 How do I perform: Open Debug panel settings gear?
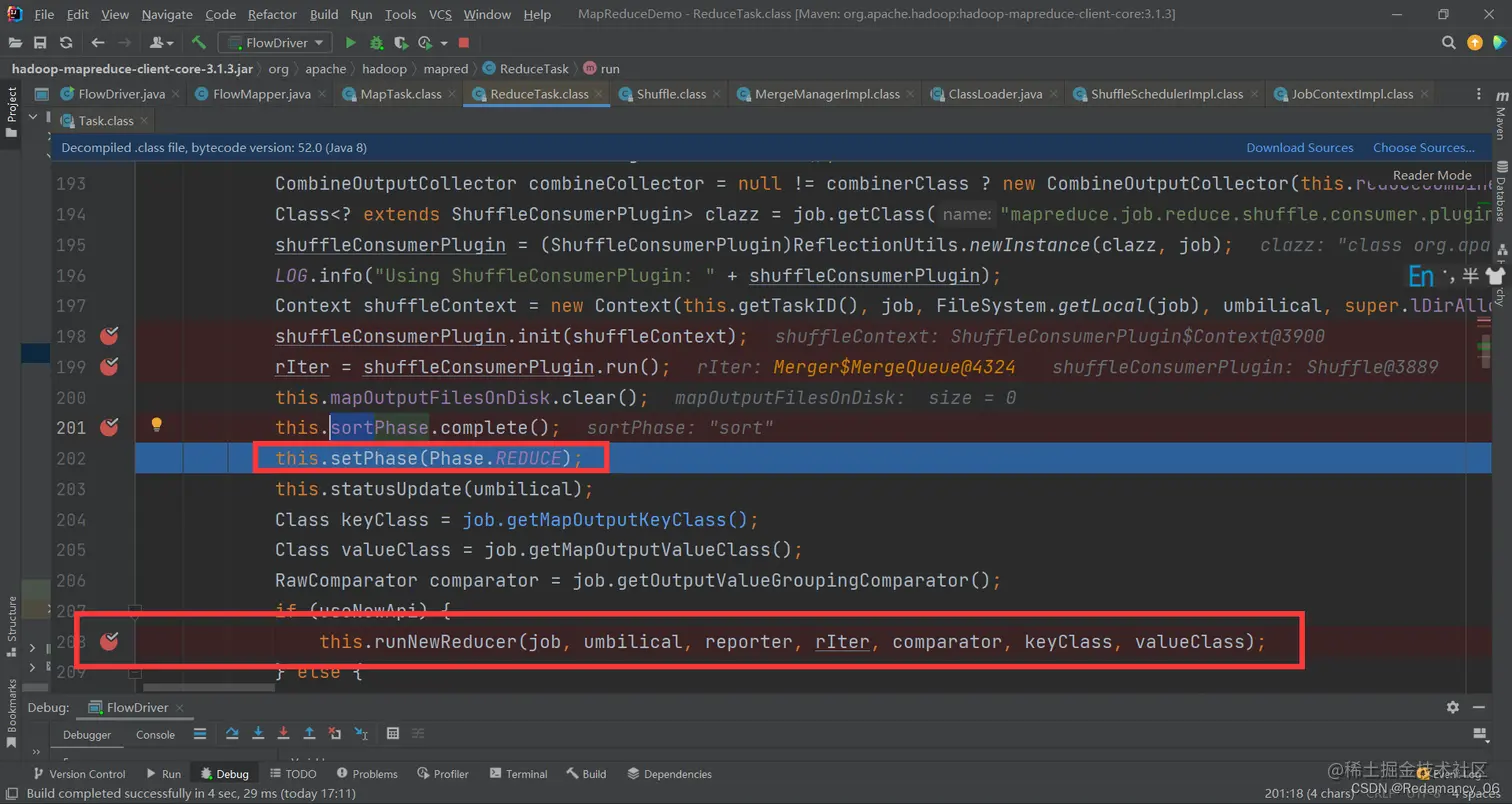coord(1453,707)
